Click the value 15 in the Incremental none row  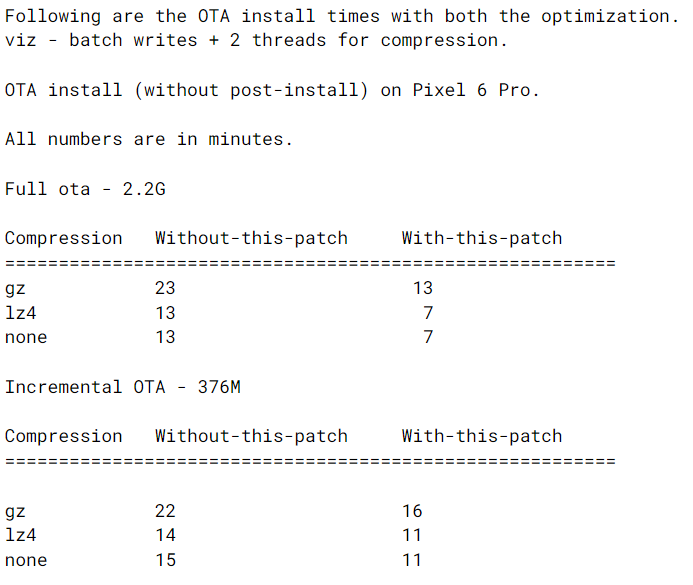(x=165, y=560)
